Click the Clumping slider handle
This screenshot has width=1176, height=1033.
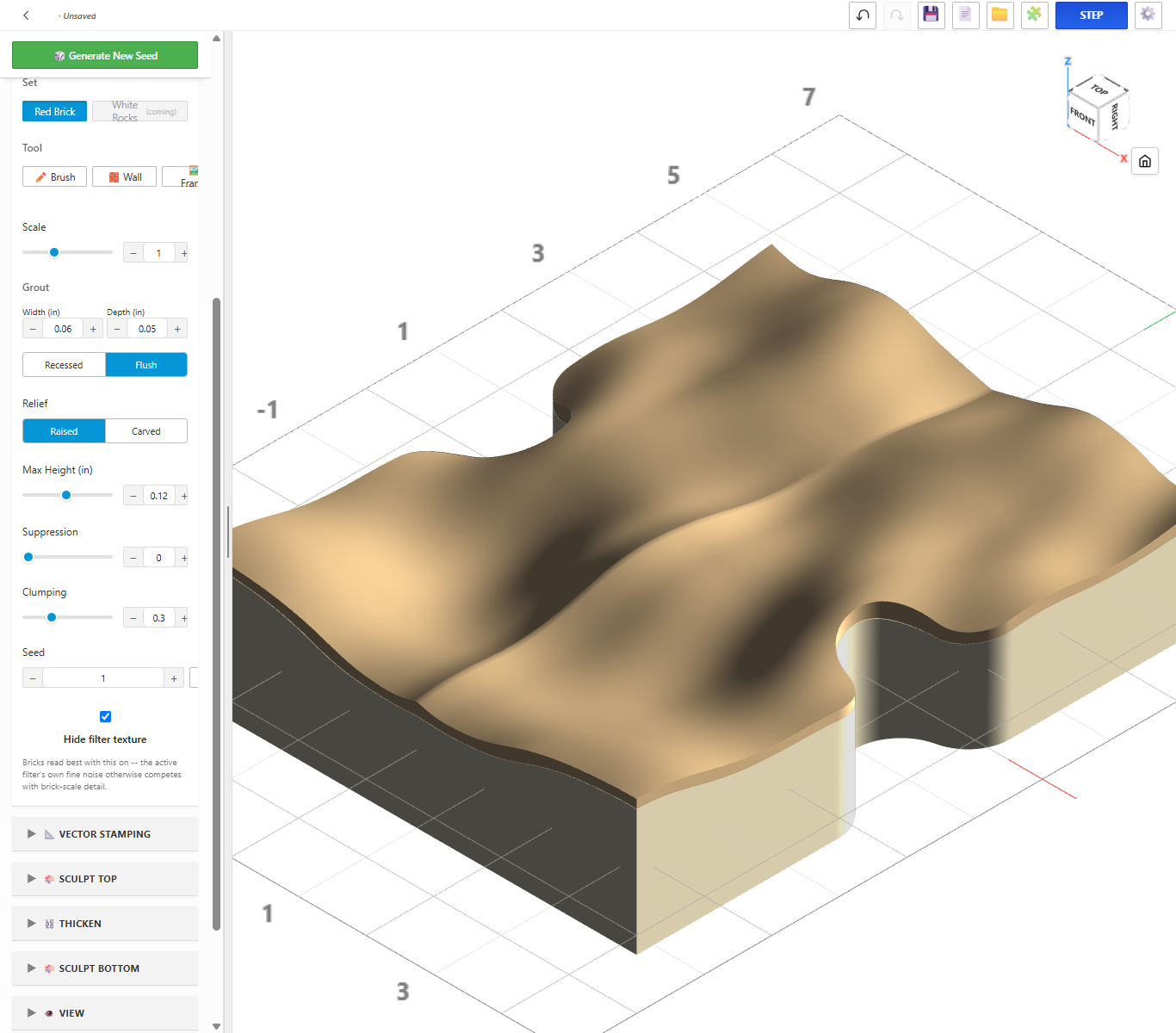(52, 617)
